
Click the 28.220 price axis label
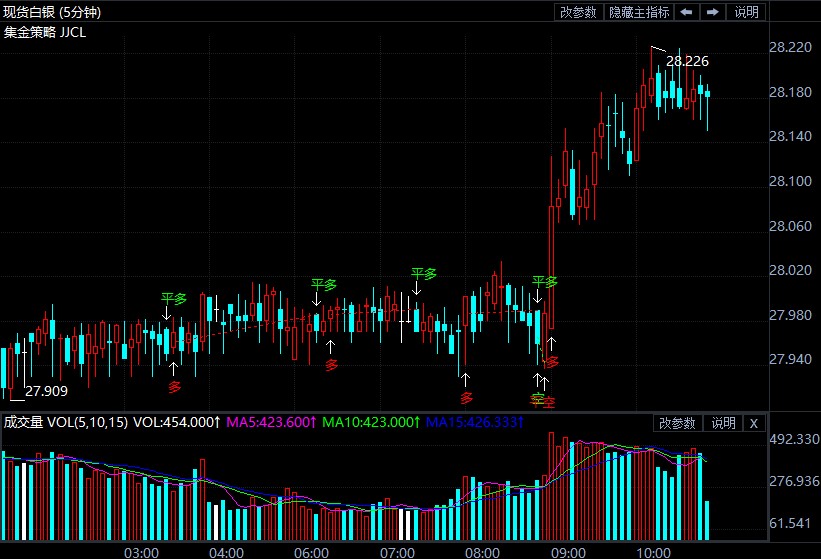click(x=790, y=47)
